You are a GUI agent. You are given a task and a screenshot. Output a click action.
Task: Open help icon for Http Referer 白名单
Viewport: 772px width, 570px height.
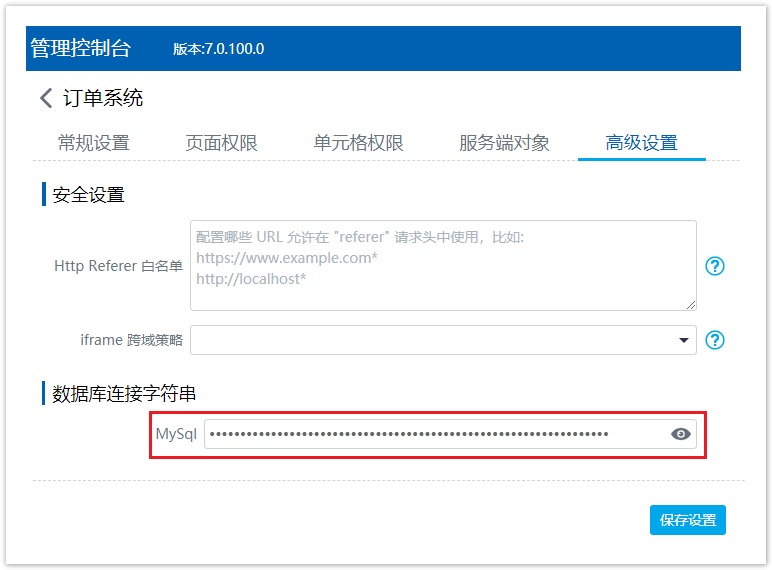click(x=714, y=266)
